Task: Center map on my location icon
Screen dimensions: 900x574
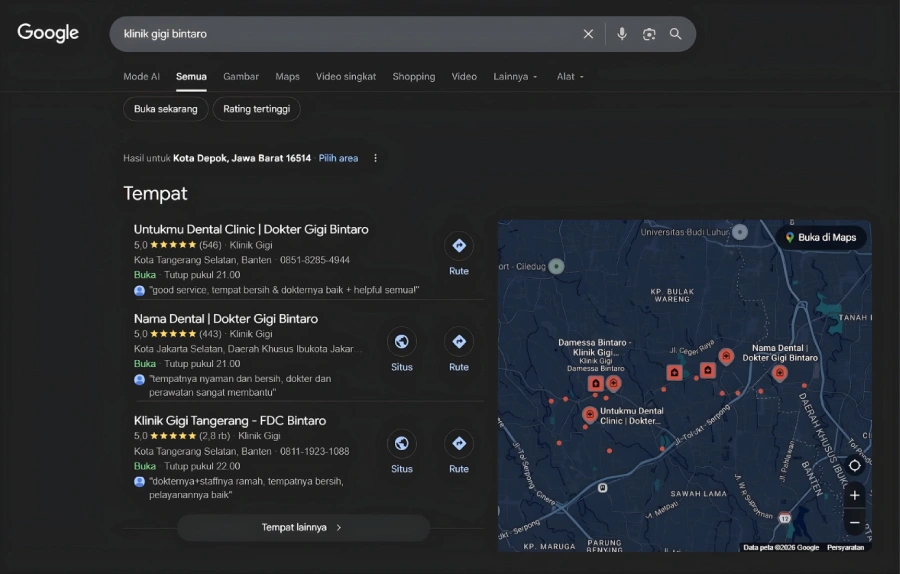Action: pyautogui.click(x=854, y=466)
